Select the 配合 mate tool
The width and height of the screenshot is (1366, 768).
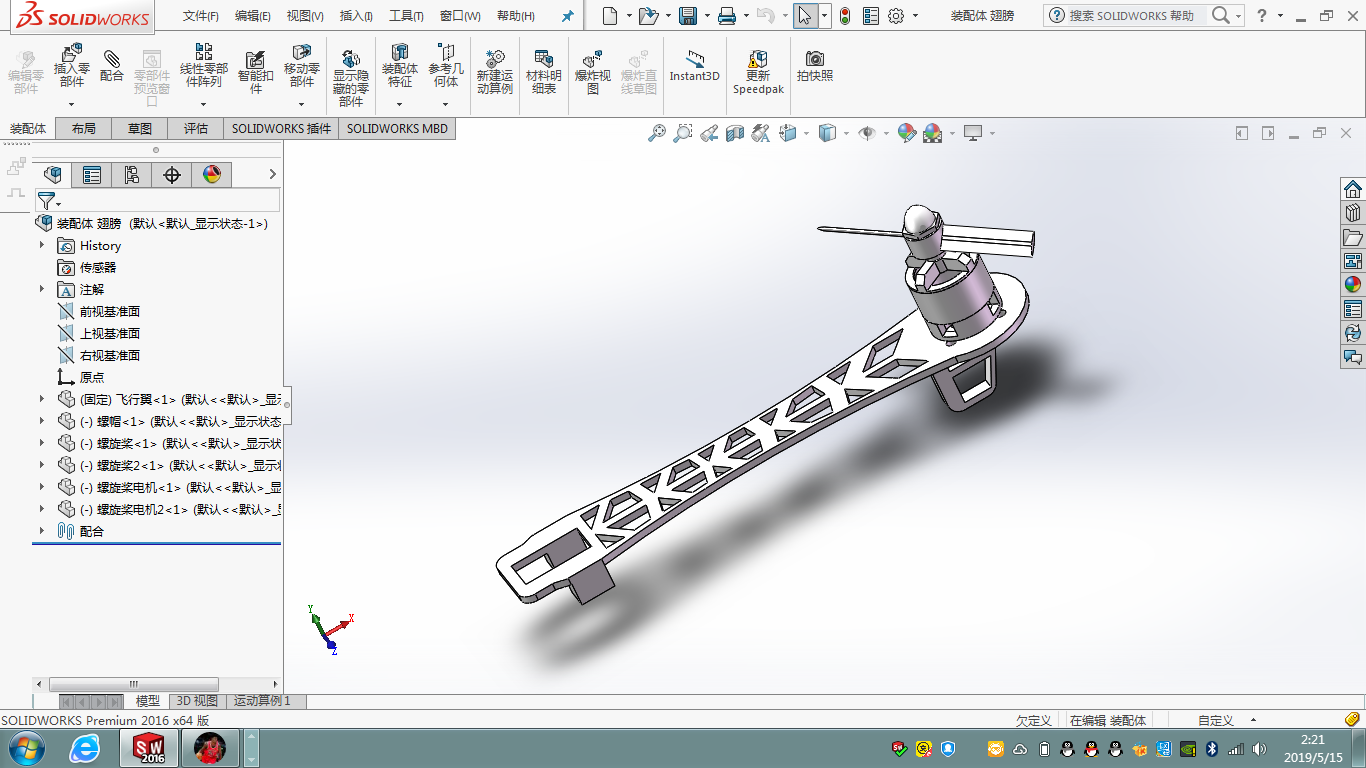pos(112,66)
